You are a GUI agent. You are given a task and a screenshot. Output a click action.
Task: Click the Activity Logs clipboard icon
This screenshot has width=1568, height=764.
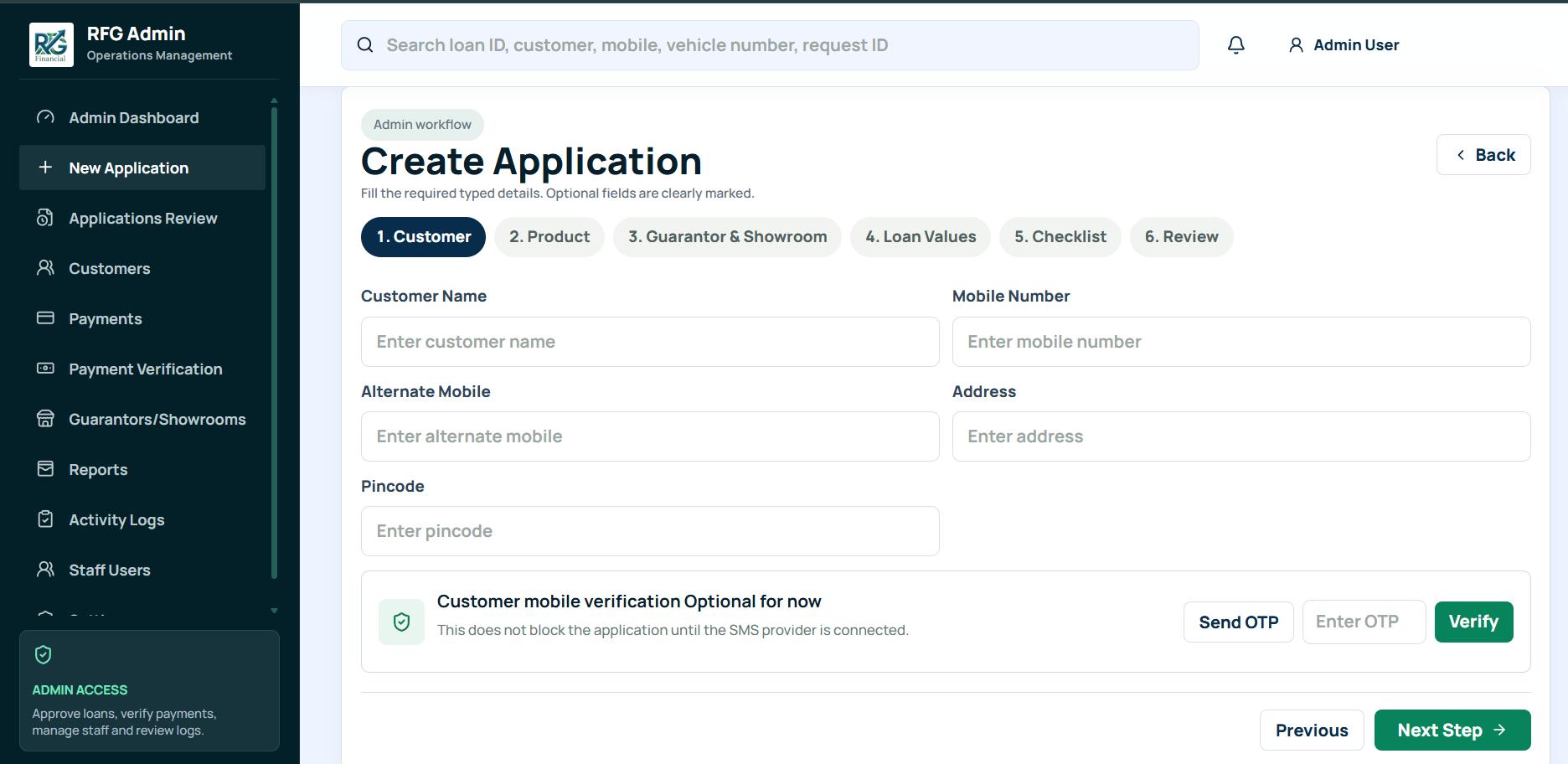[x=46, y=519]
